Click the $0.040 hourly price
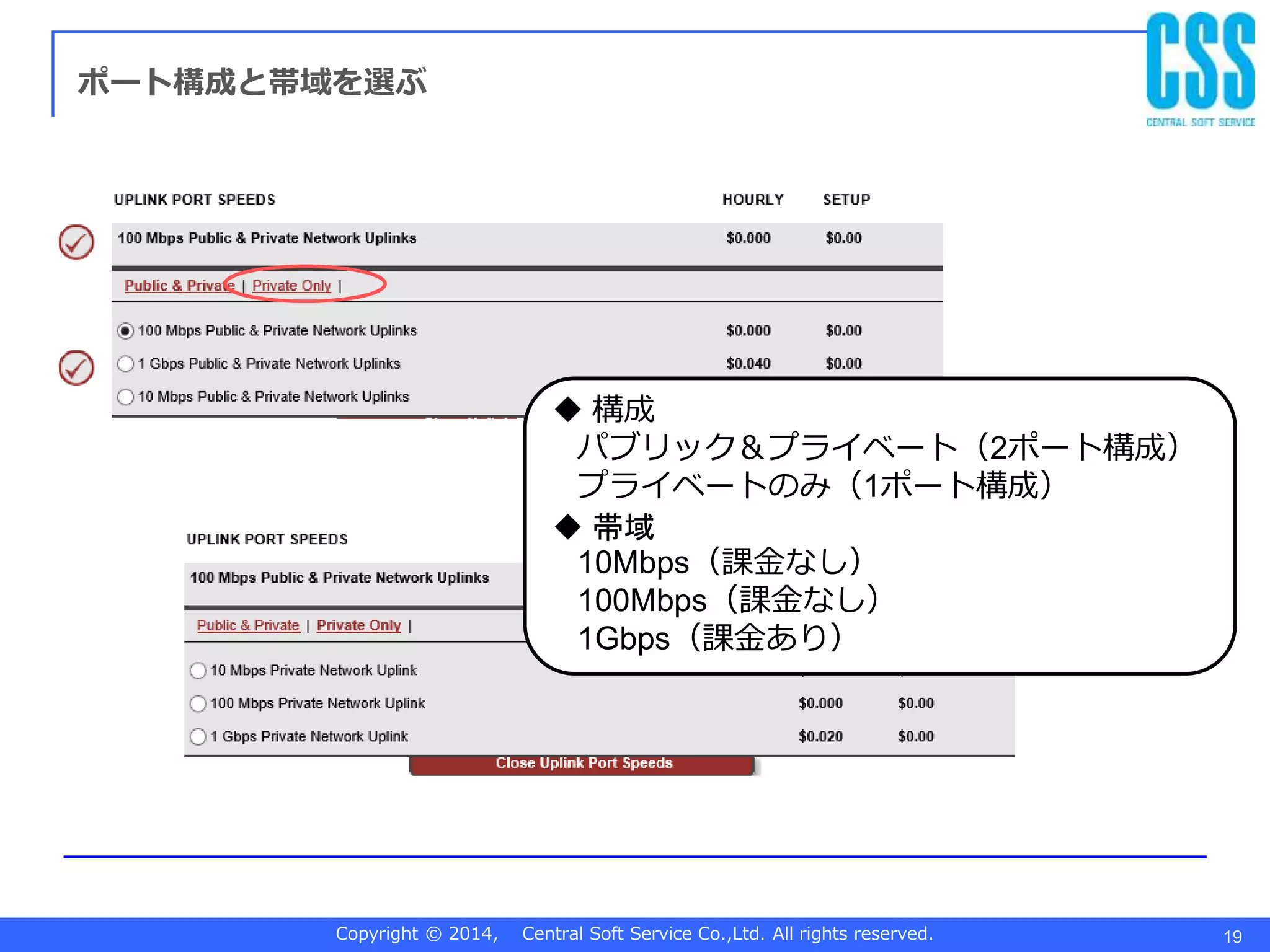1270x952 pixels. click(x=748, y=364)
